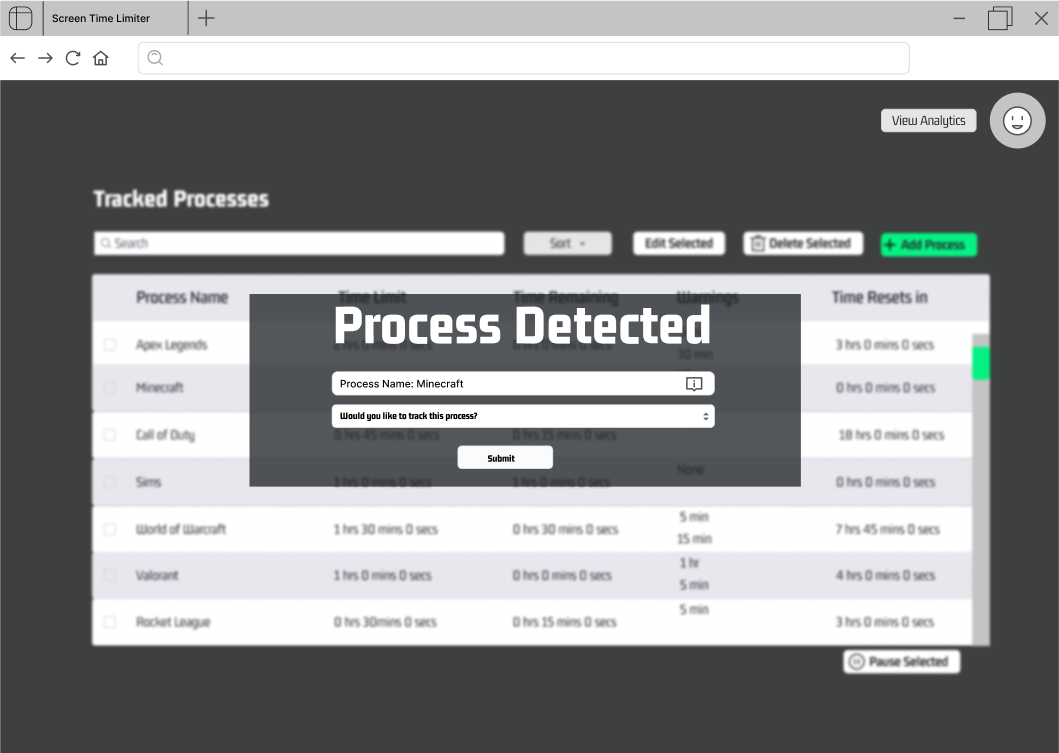The width and height of the screenshot is (1059, 753).
Task: Open the Sort dropdown
Action: click(x=567, y=243)
